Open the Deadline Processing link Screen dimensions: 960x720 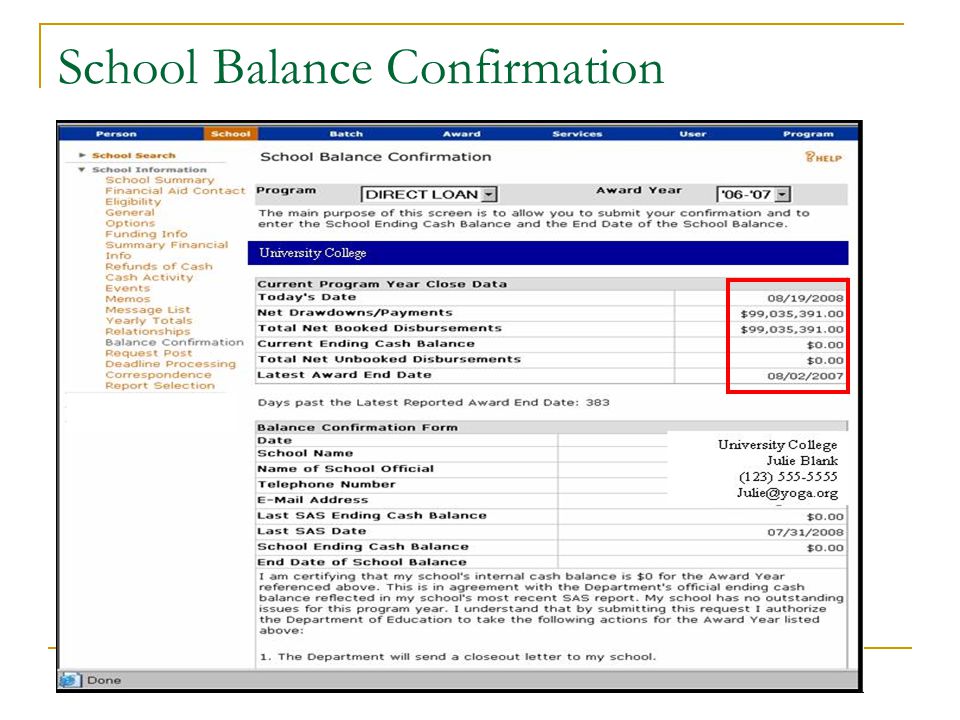click(170, 364)
